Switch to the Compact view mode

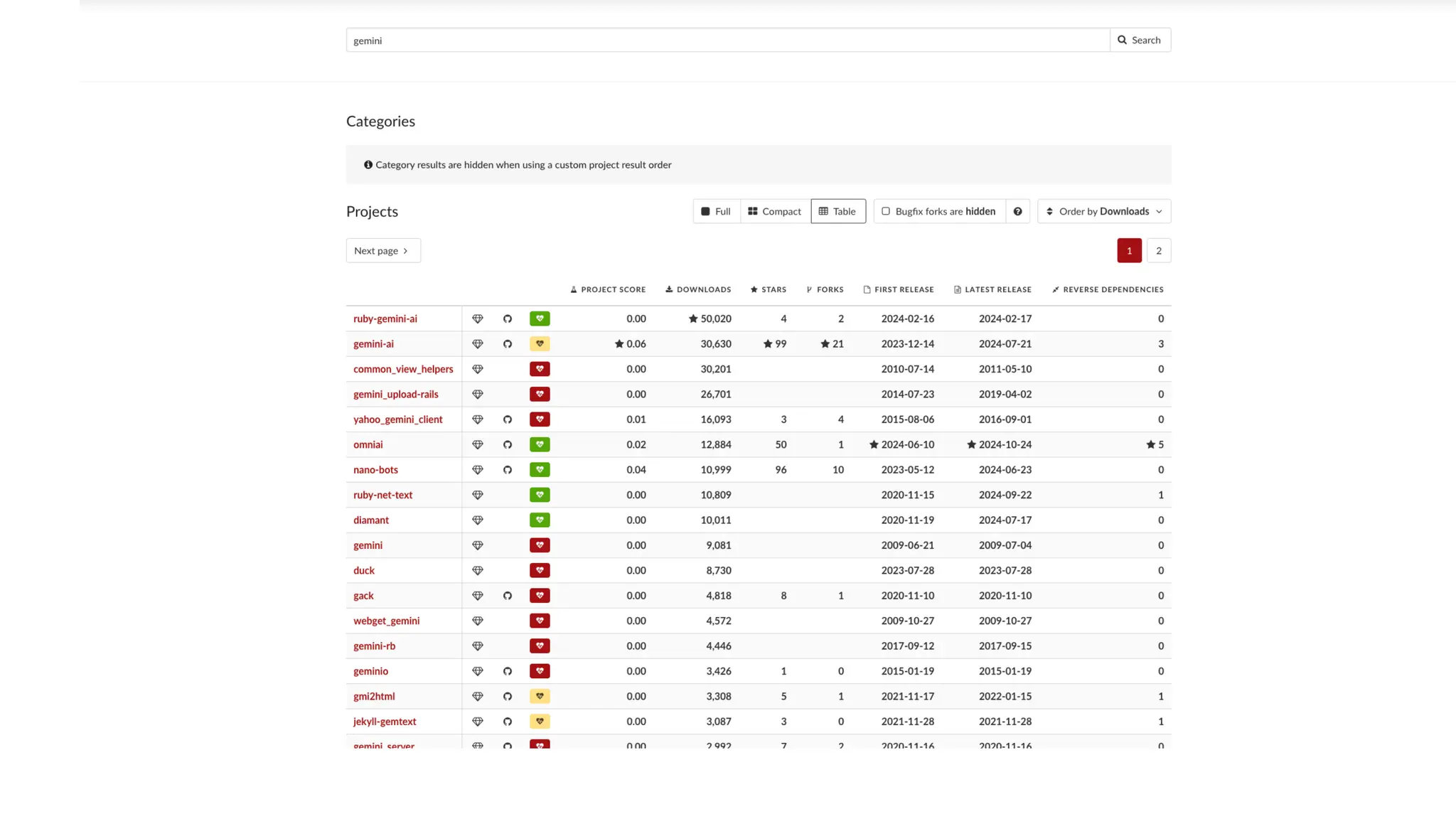click(774, 211)
